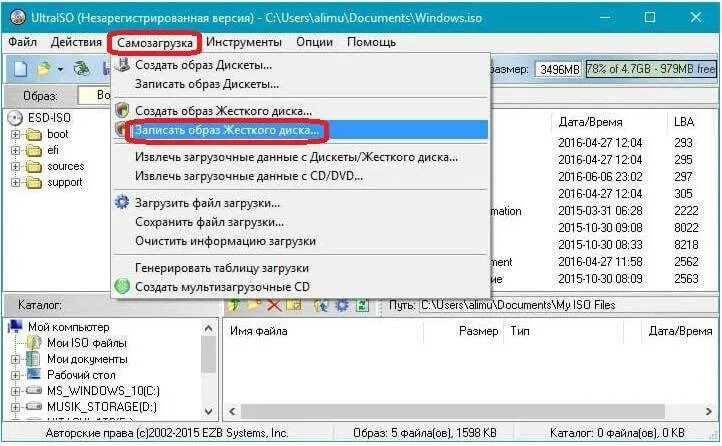Choose Извлечь загрузочные данные с CD/DVD

click(301, 176)
